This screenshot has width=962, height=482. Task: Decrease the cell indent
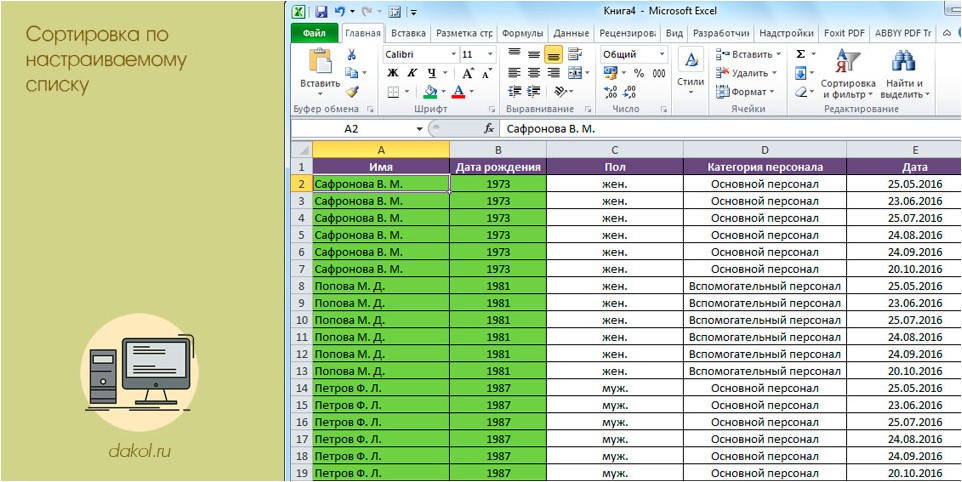(515, 92)
